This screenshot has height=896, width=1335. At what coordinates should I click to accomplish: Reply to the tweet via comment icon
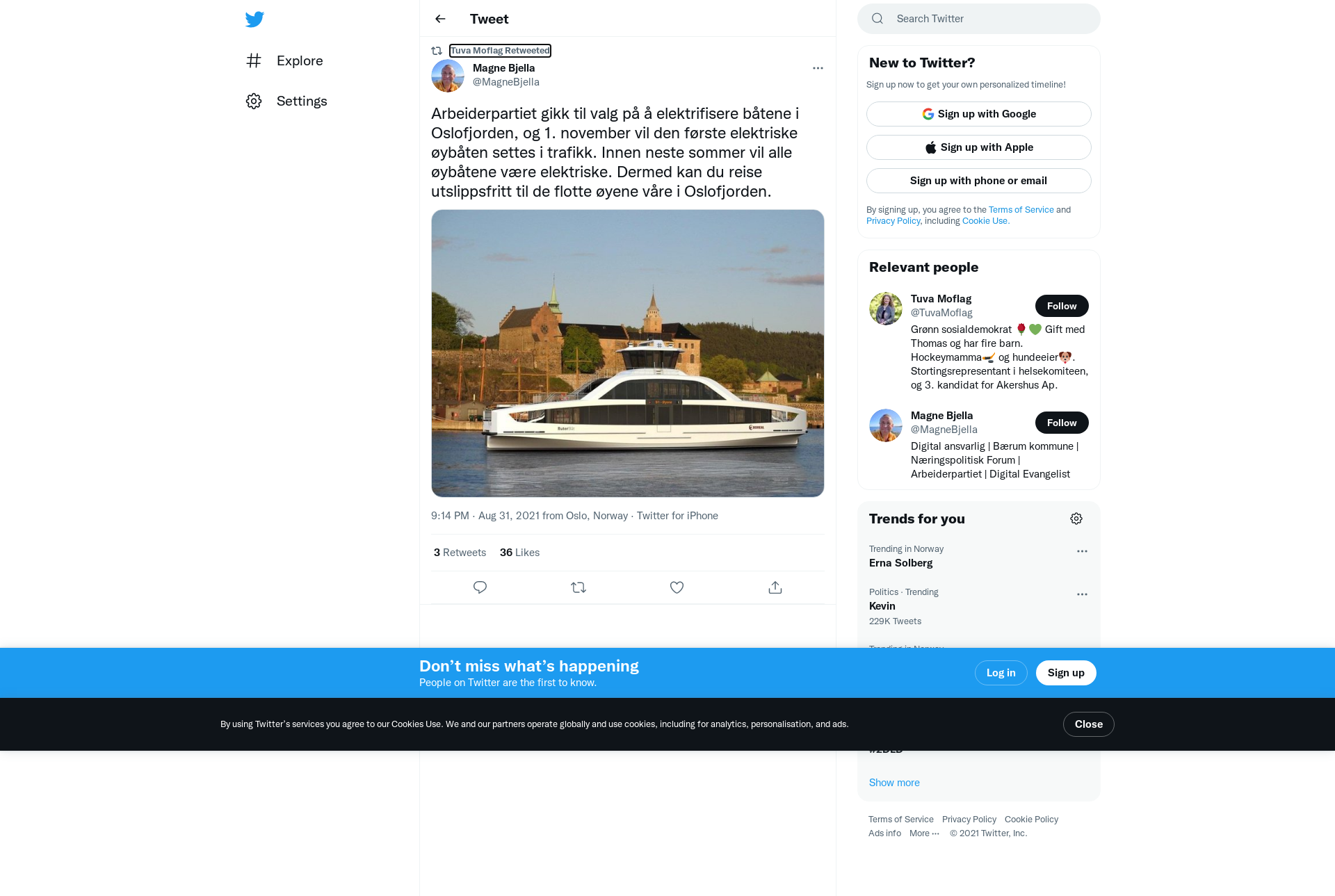click(480, 587)
